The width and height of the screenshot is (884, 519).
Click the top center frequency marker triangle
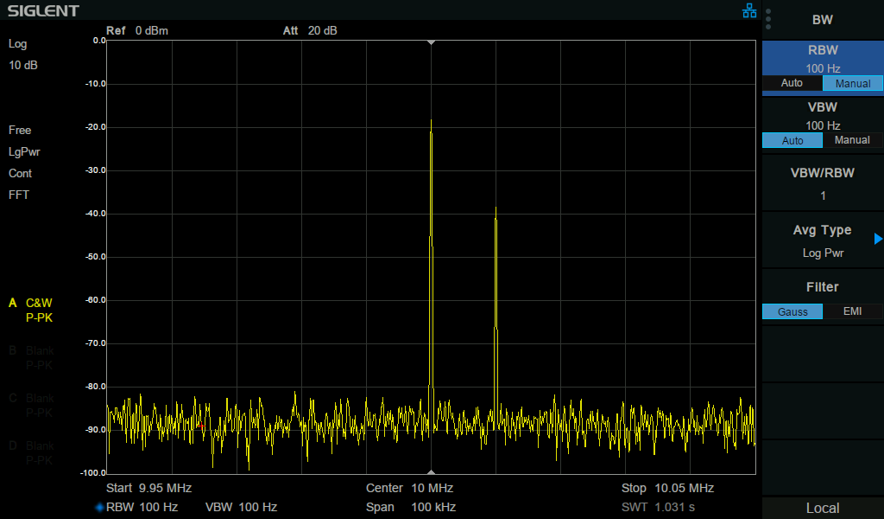[431, 43]
